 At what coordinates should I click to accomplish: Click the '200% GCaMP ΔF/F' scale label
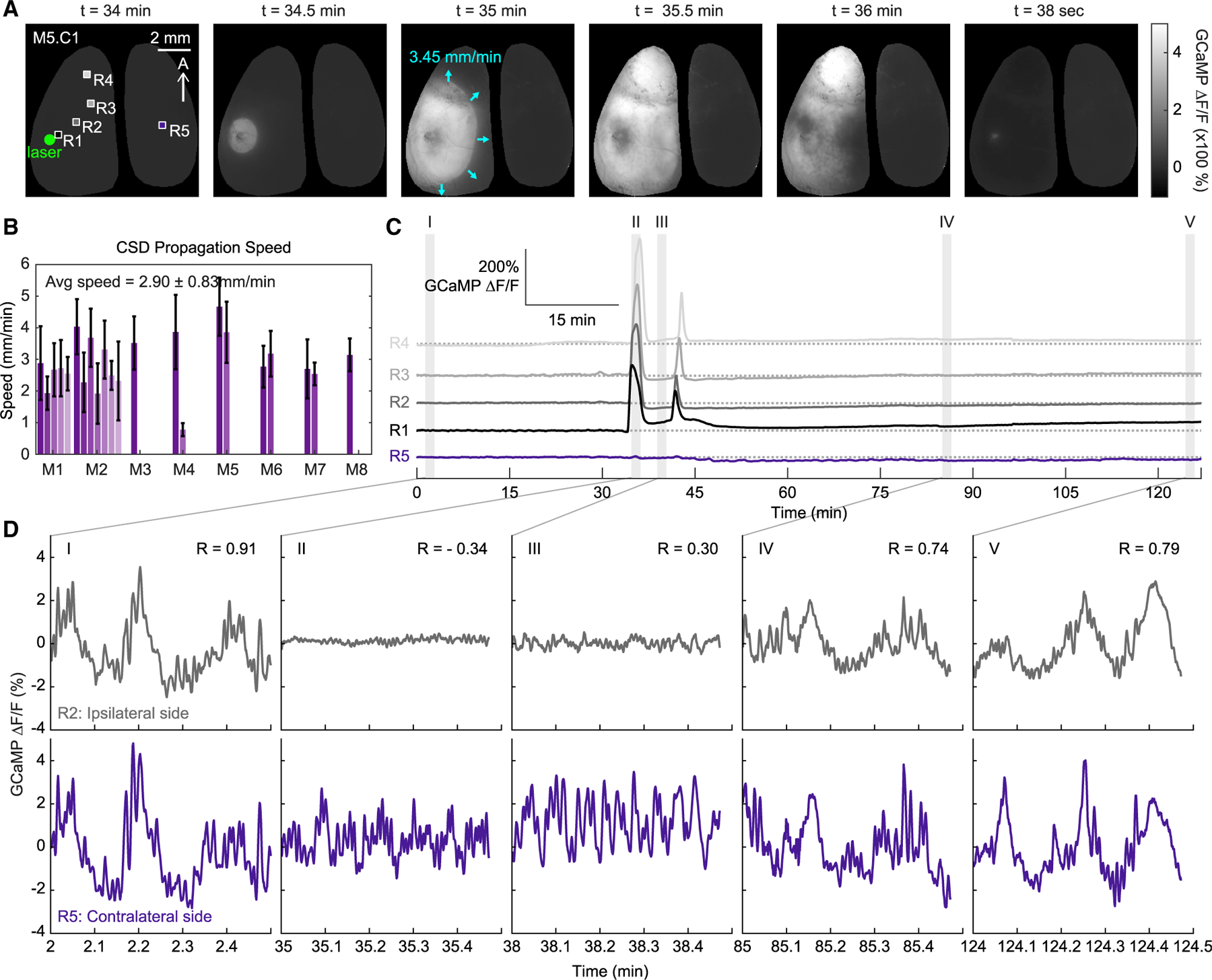pyautogui.click(x=472, y=276)
